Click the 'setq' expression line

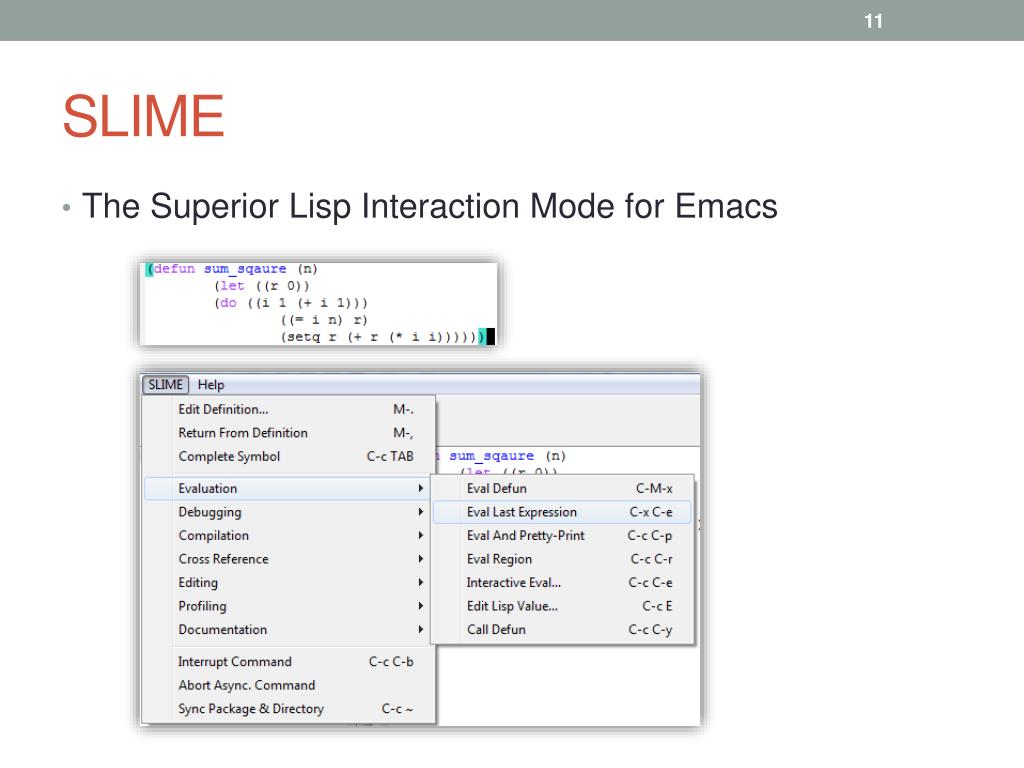[383, 337]
